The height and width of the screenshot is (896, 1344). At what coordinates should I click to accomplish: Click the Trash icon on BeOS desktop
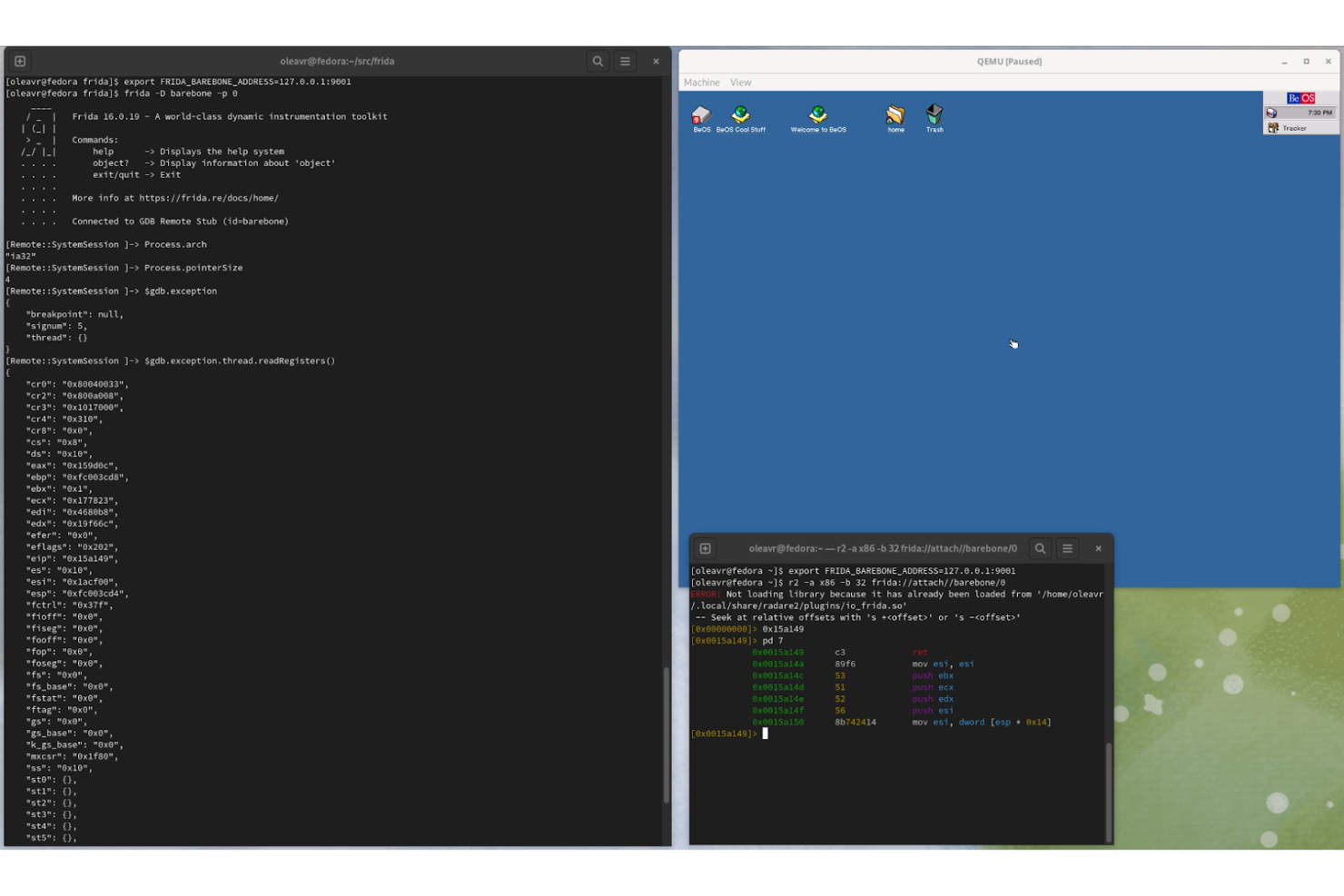934,115
